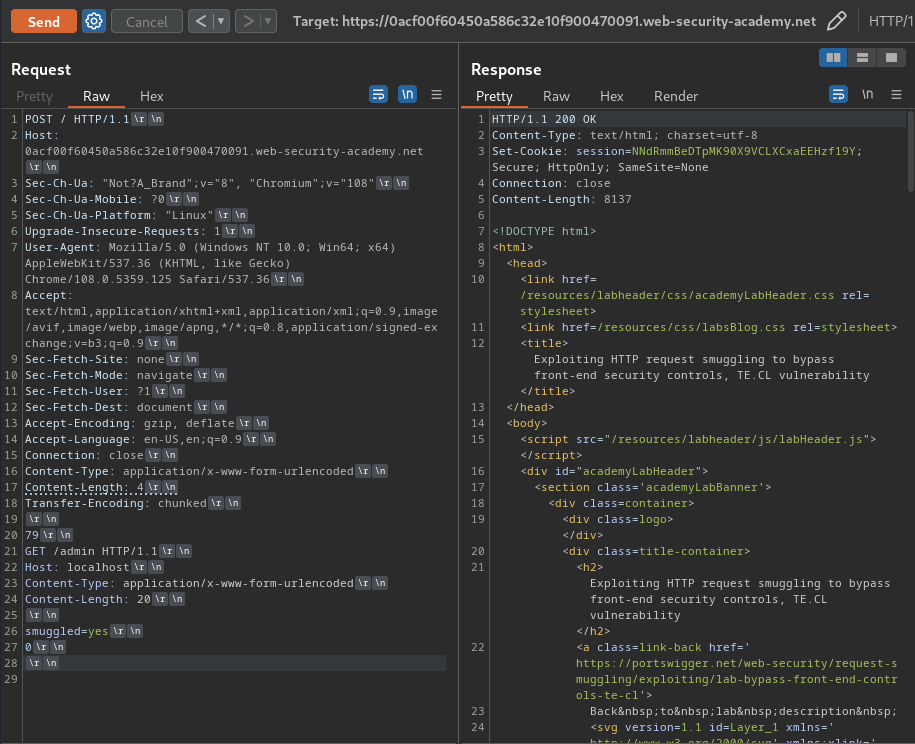Edit target with pencil icon

(837, 22)
